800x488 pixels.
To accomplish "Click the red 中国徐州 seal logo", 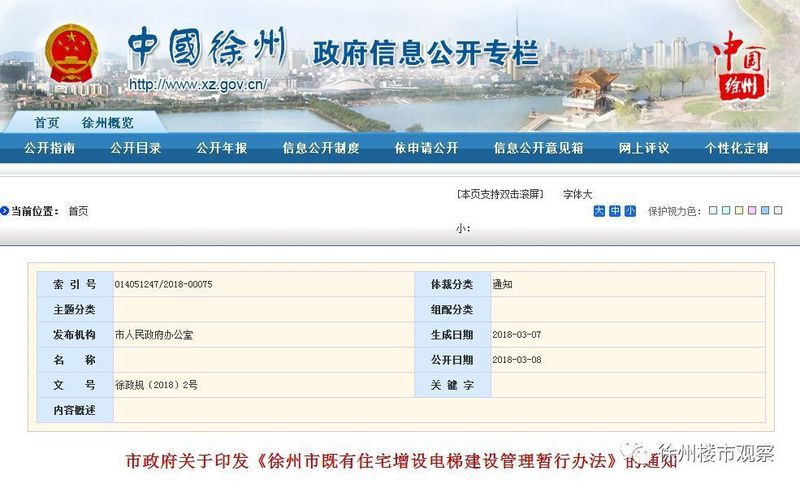I will pos(740,66).
